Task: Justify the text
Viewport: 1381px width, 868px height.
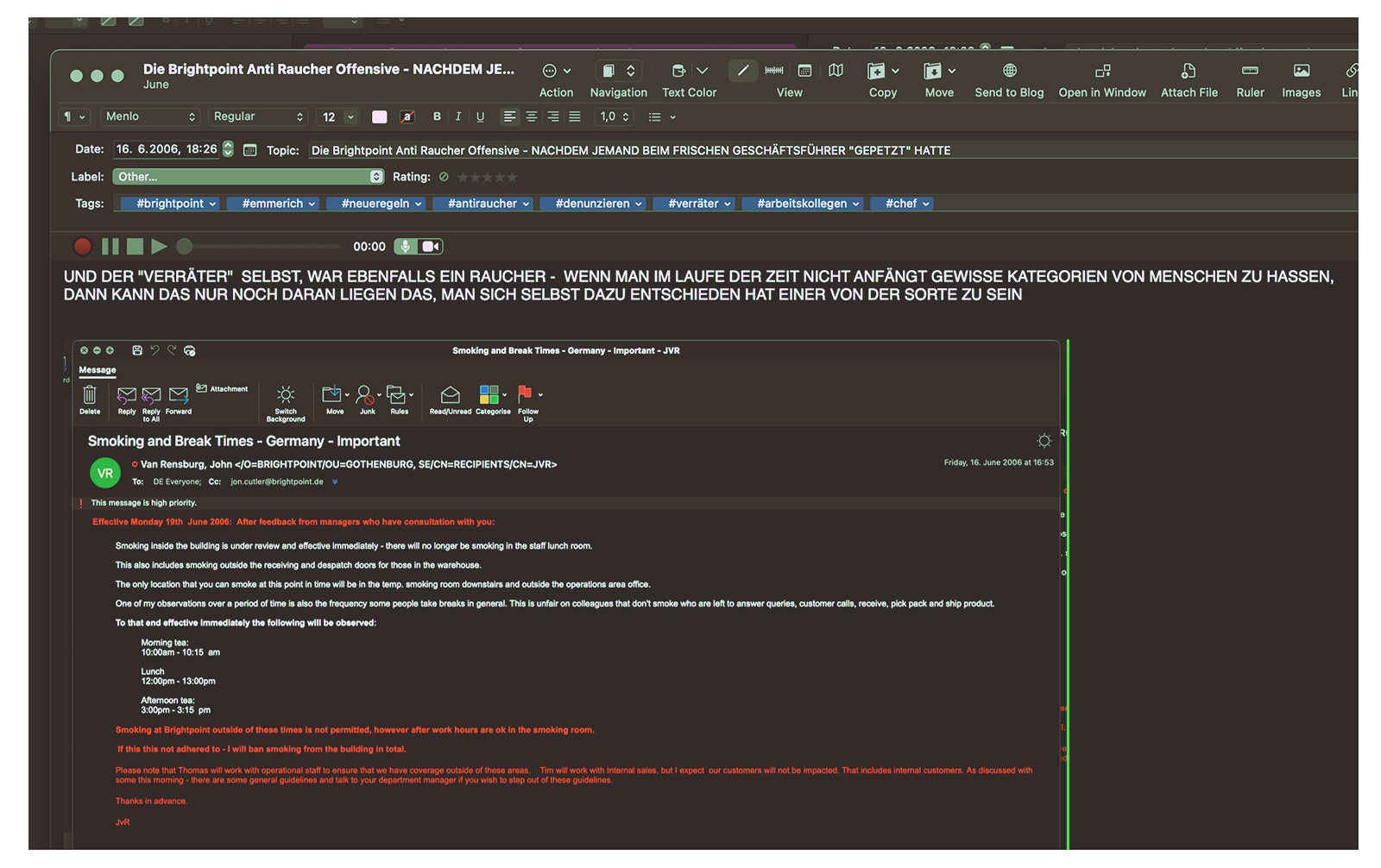Action: click(575, 116)
